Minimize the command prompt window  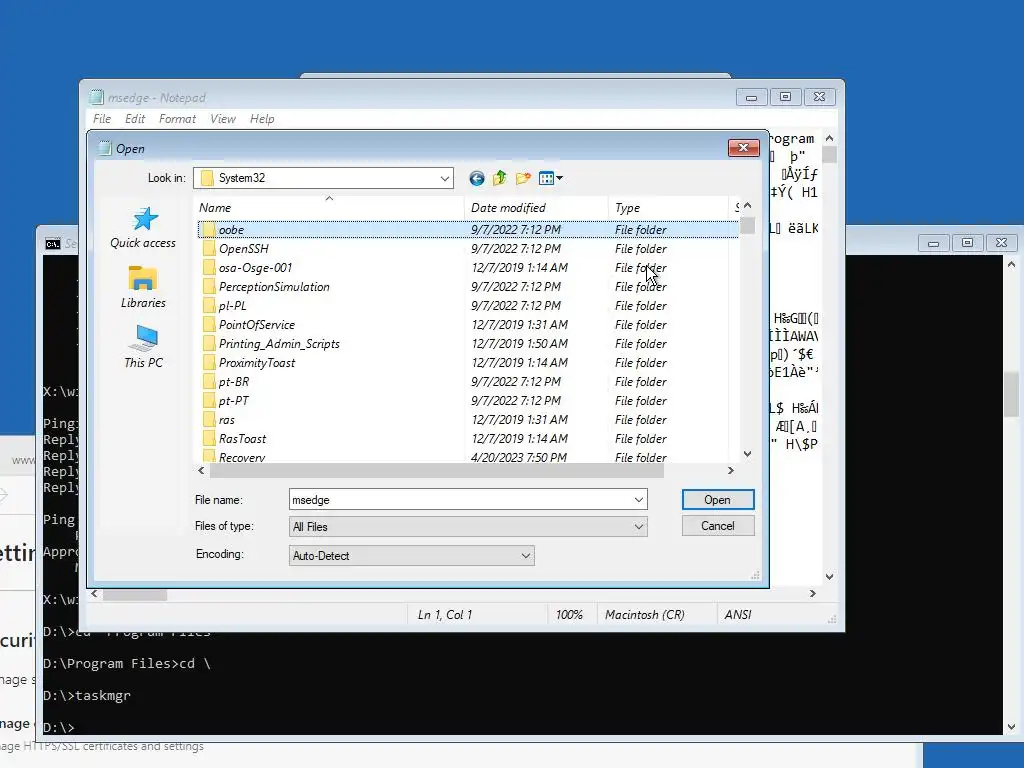[x=933, y=244]
